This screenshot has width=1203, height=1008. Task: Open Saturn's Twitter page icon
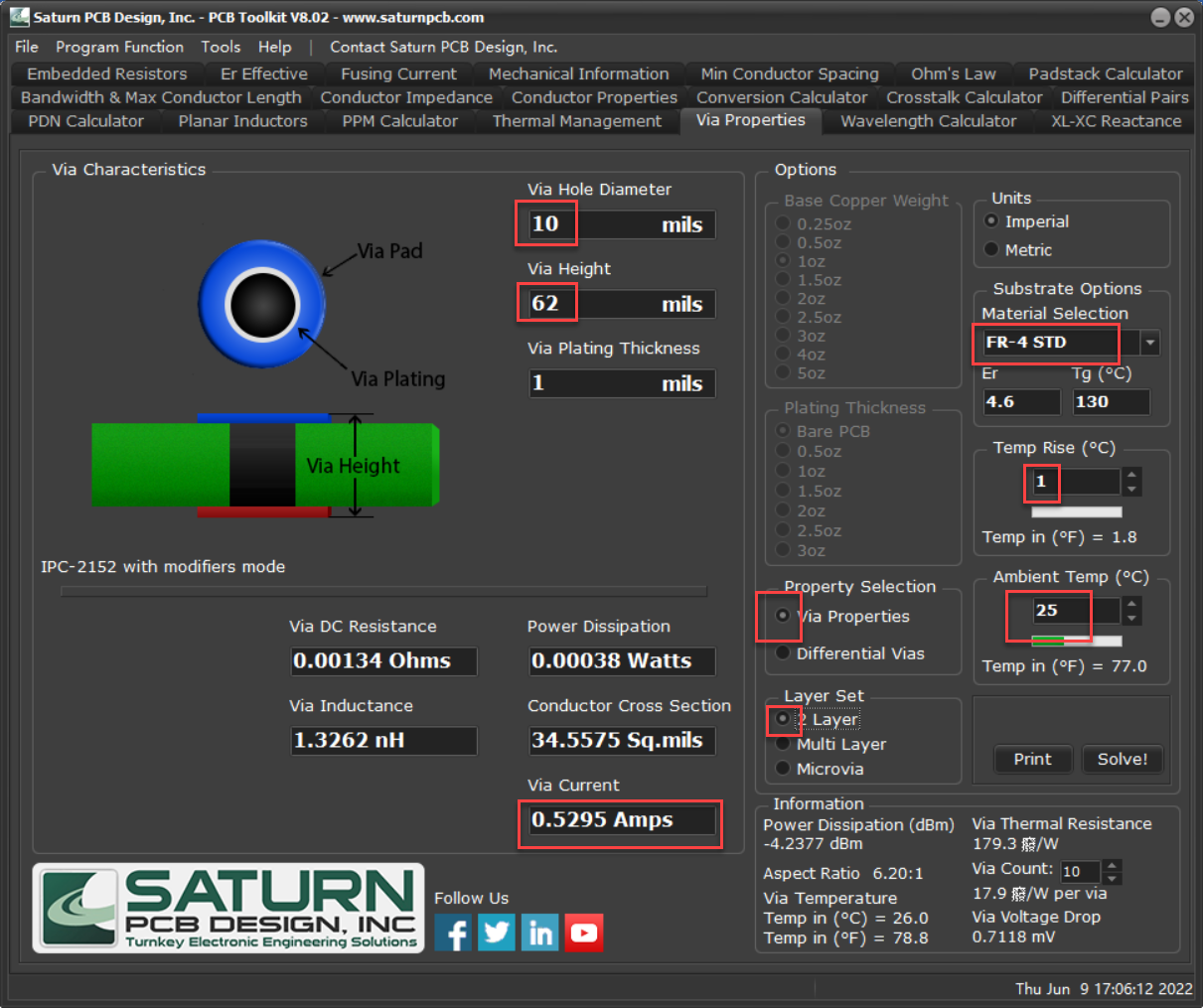pos(497,933)
